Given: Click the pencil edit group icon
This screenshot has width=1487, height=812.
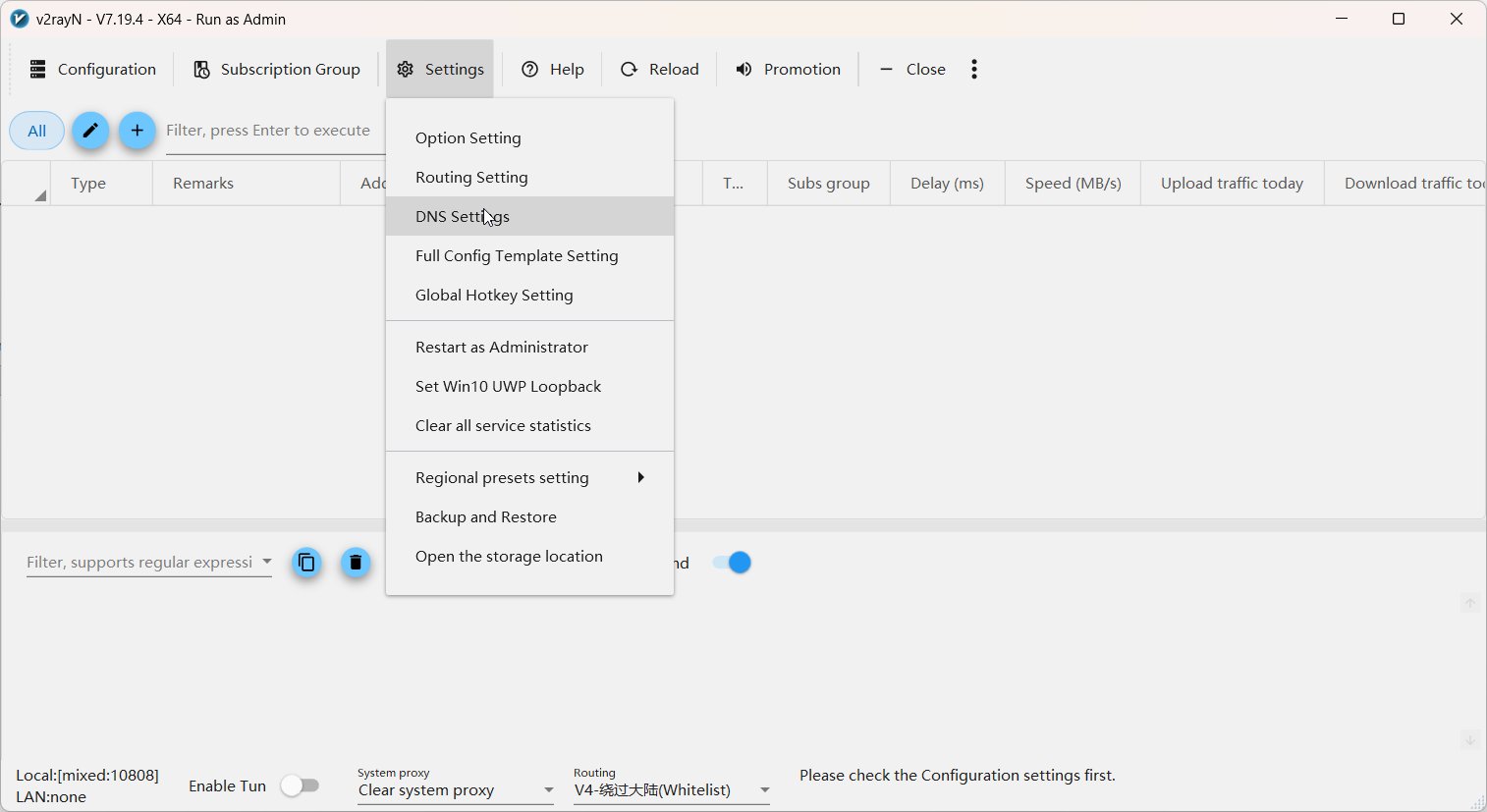Looking at the screenshot, I should [x=90, y=131].
